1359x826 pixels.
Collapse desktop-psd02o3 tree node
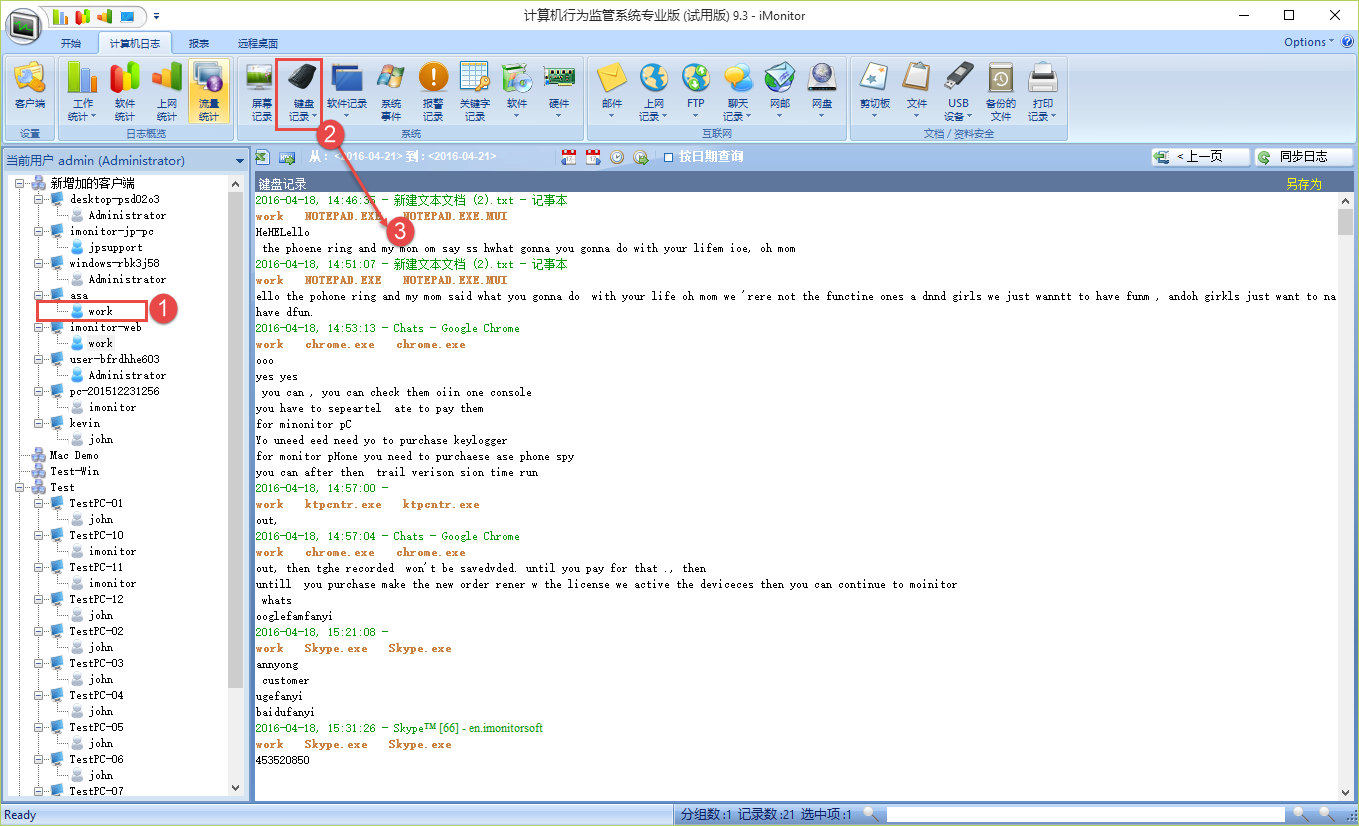[x=39, y=199]
